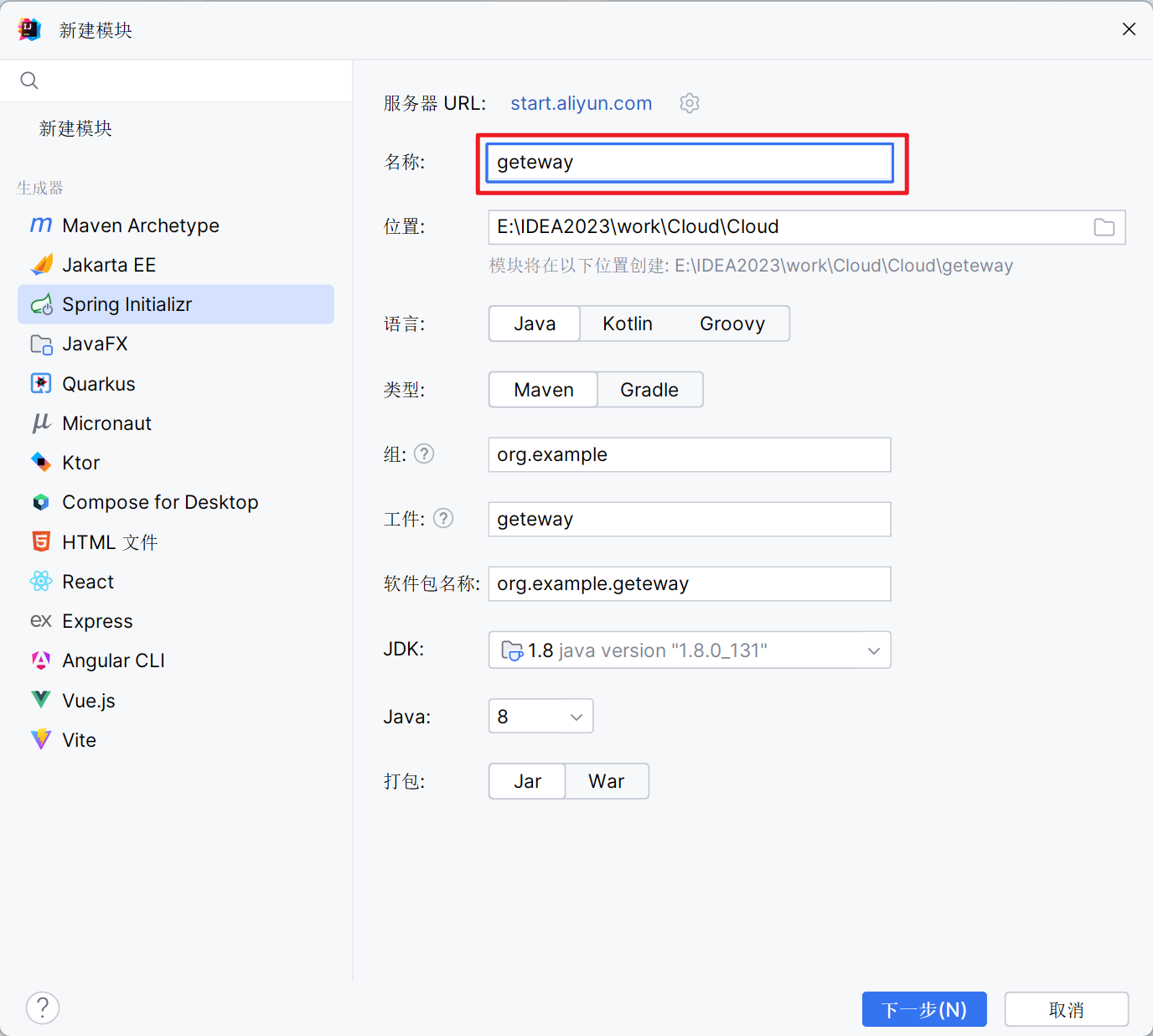1153x1036 pixels.
Task: Show help for the group field
Action: point(425,453)
